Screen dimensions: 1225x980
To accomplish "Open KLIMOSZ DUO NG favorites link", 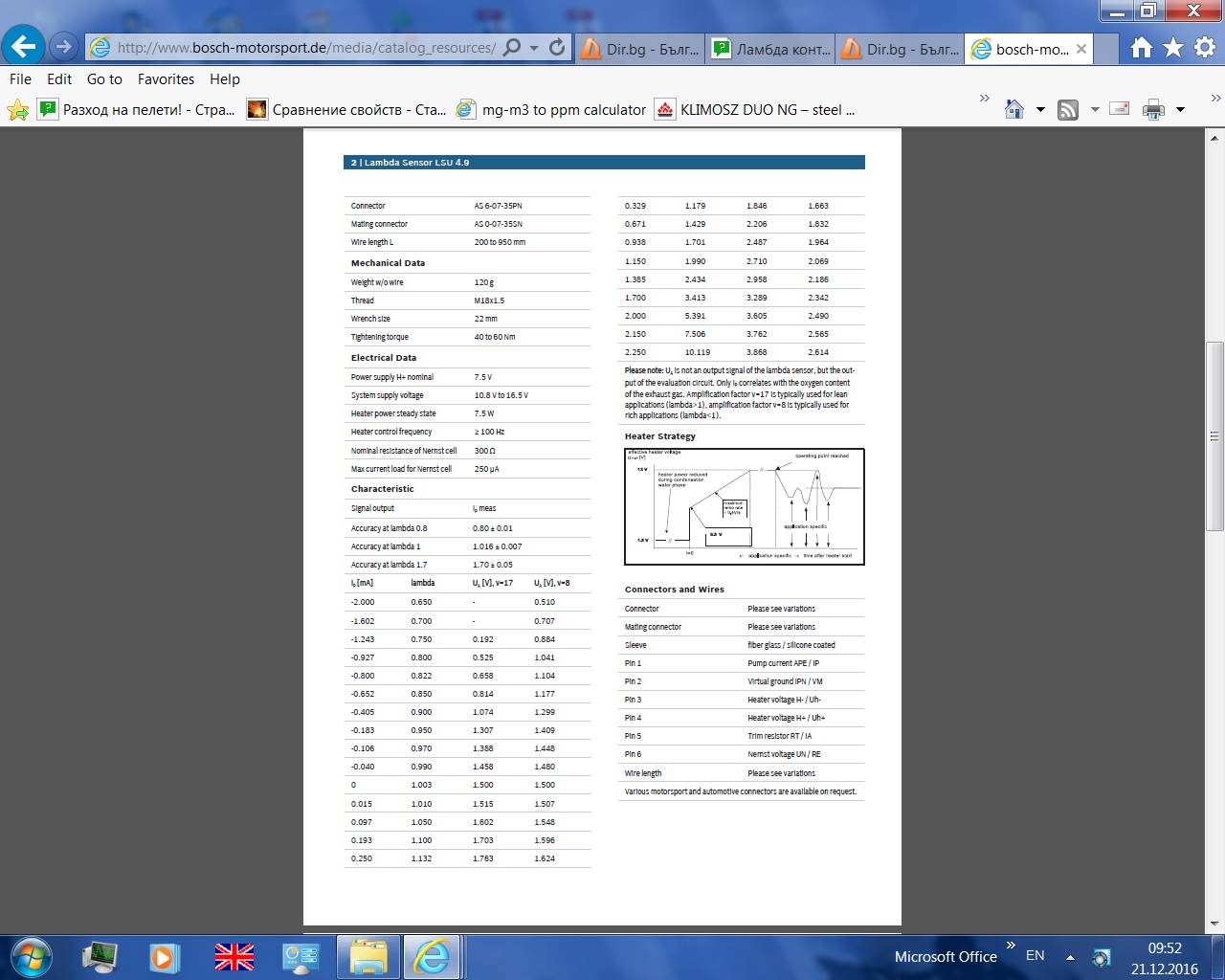I will pyautogui.click(x=755, y=110).
